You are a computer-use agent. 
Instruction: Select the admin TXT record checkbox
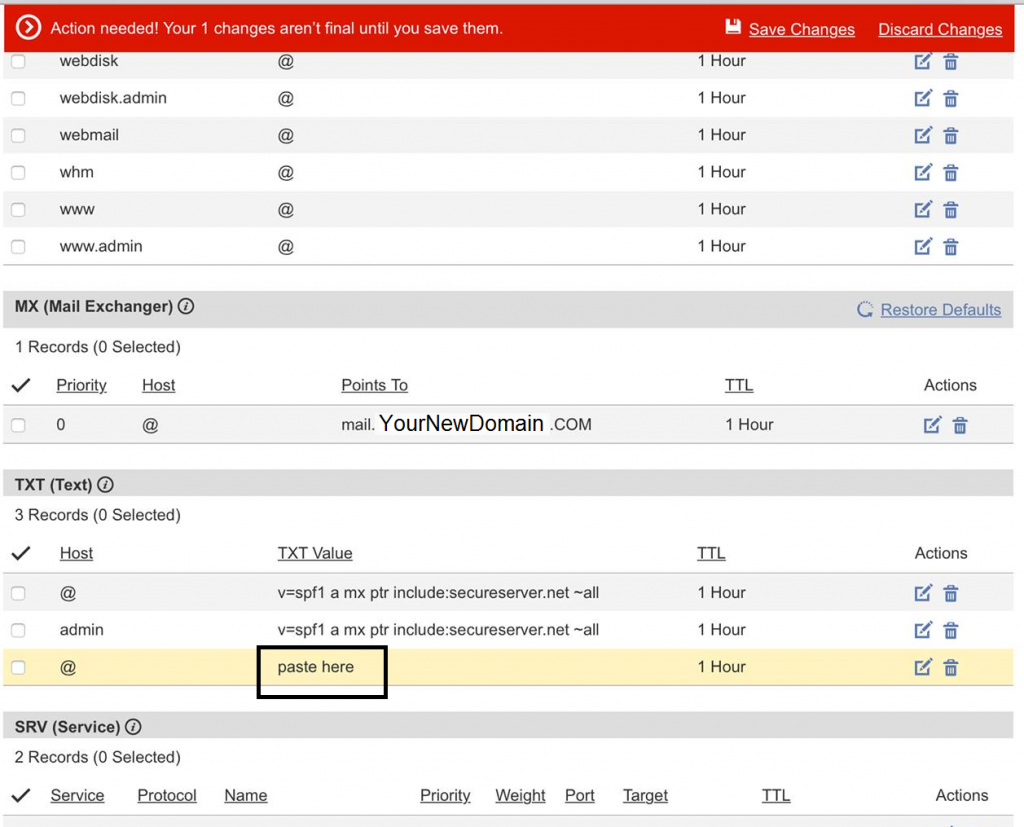[x=18, y=630]
